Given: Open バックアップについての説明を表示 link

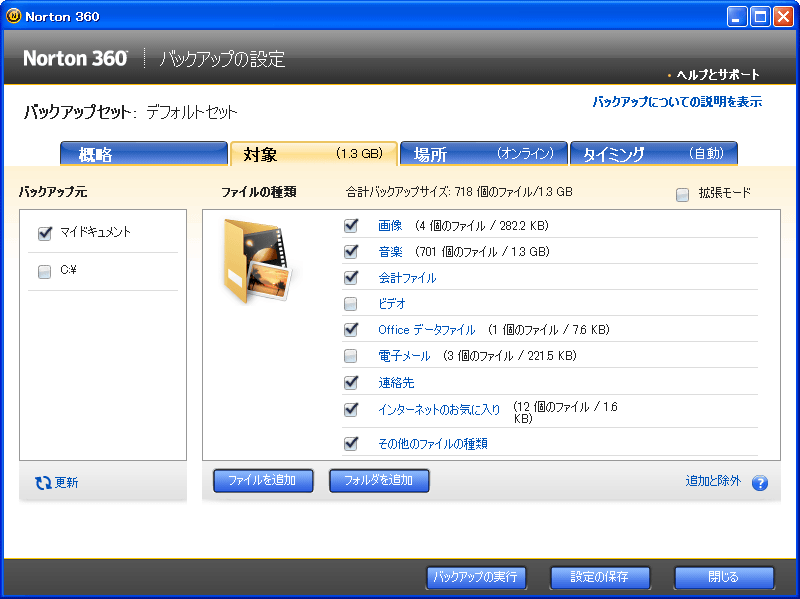Looking at the screenshot, I should tap(677, 102).
